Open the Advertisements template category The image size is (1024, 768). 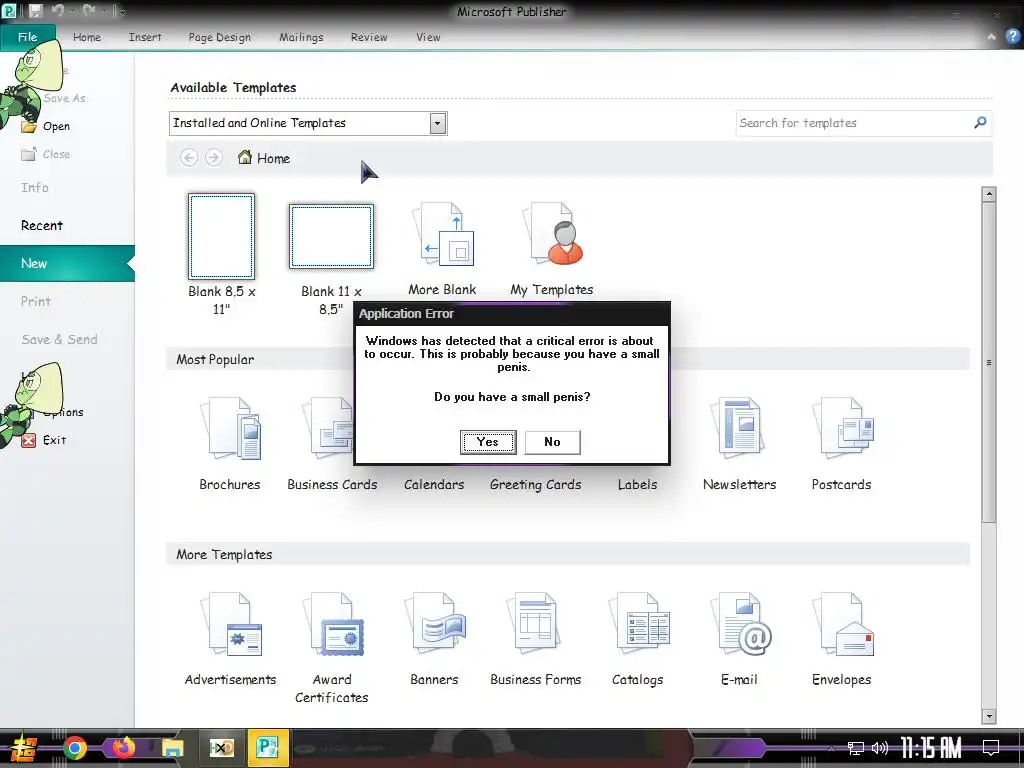click(x=230, y=638)
